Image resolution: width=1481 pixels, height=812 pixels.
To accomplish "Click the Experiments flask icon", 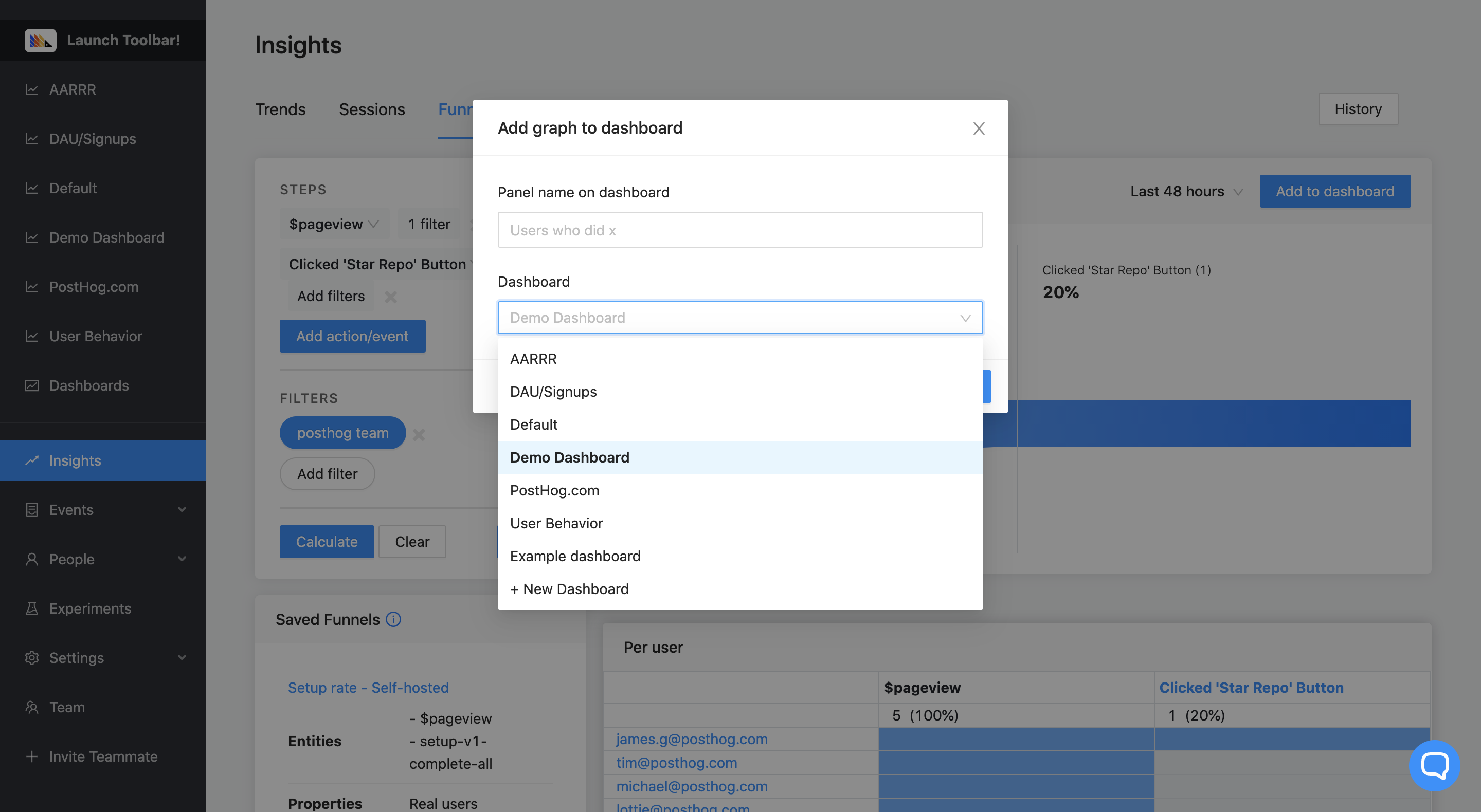I will click(x=32, y=608).
